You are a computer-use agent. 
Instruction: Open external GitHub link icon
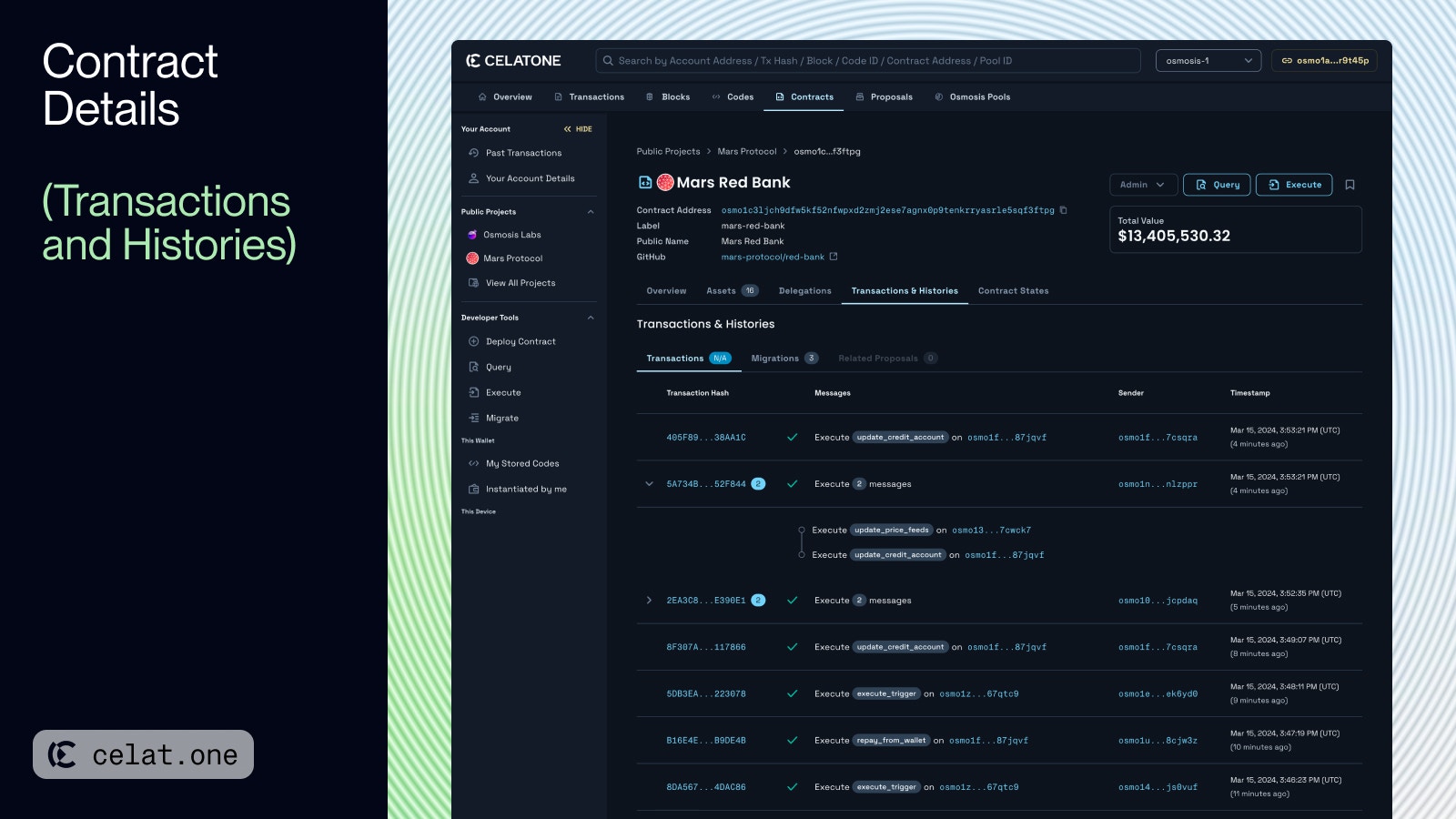click(x=834, y=257)
